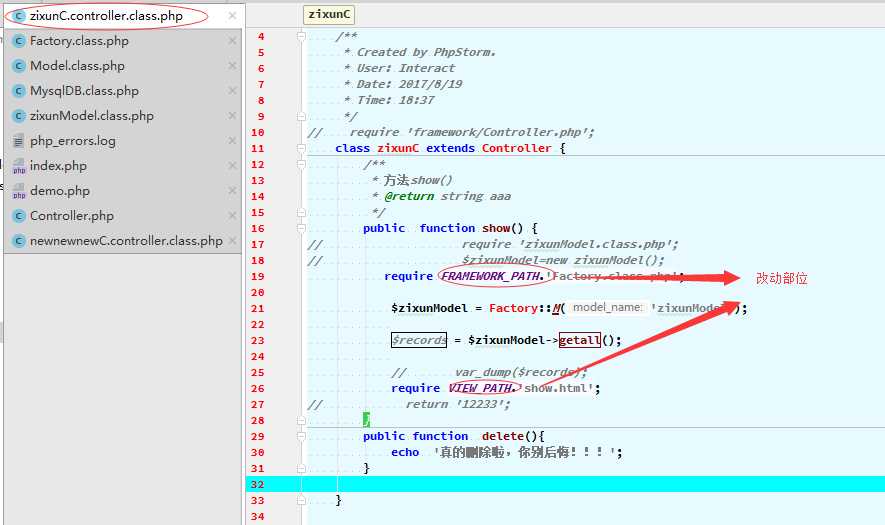Click the log file icon of php_errors.log
The width and height of the screenshot is (885, 525).
pos(19,141)
